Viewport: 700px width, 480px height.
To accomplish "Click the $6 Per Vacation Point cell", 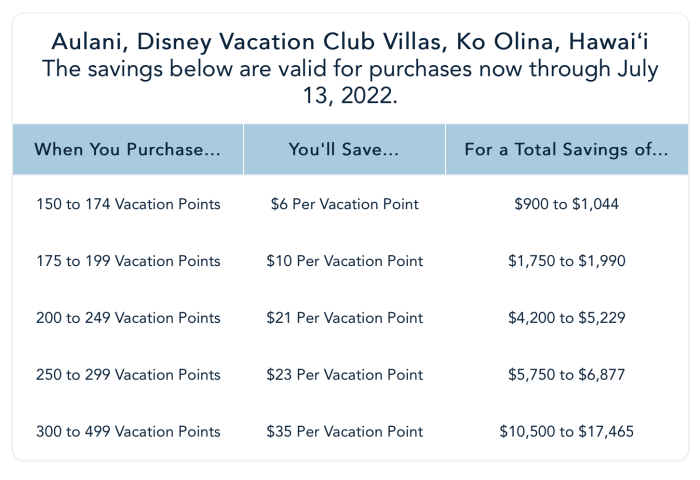I will 345,204.
